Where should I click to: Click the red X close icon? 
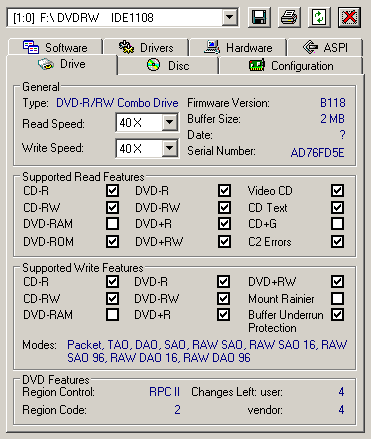coord(349,17)
